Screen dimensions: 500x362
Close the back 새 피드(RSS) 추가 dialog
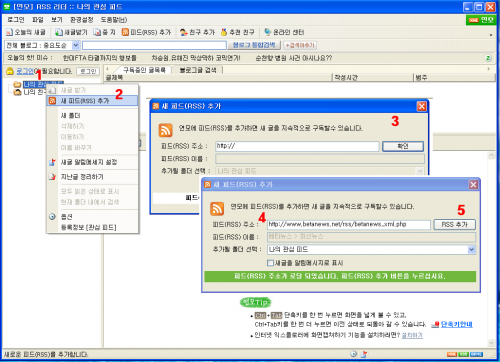click(422, 106)
